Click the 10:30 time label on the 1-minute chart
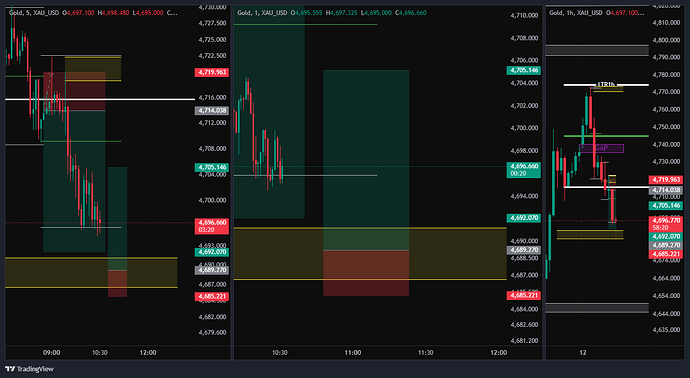Viewport: 690px width, 378px height. (x=279, y=352)
